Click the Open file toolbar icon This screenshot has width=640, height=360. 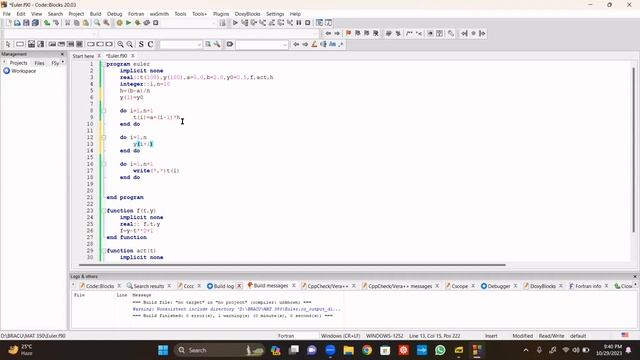(17, 23)
